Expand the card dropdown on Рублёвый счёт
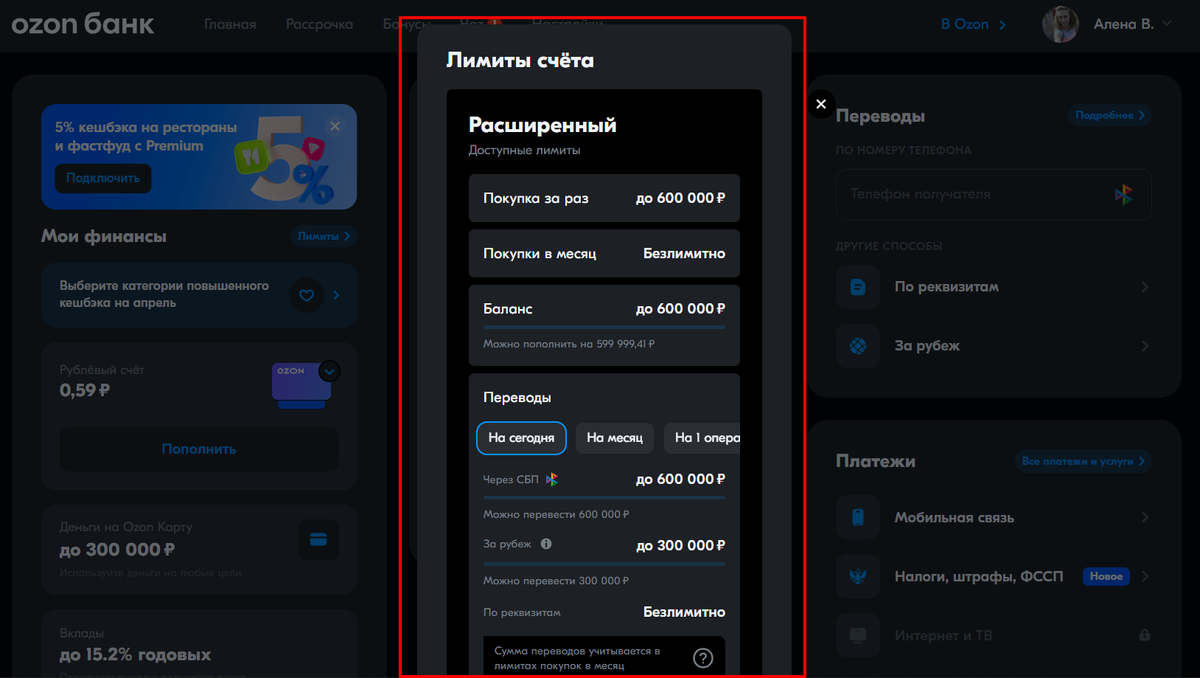This screenshot has height=678, width=1200. click(330, 371)
